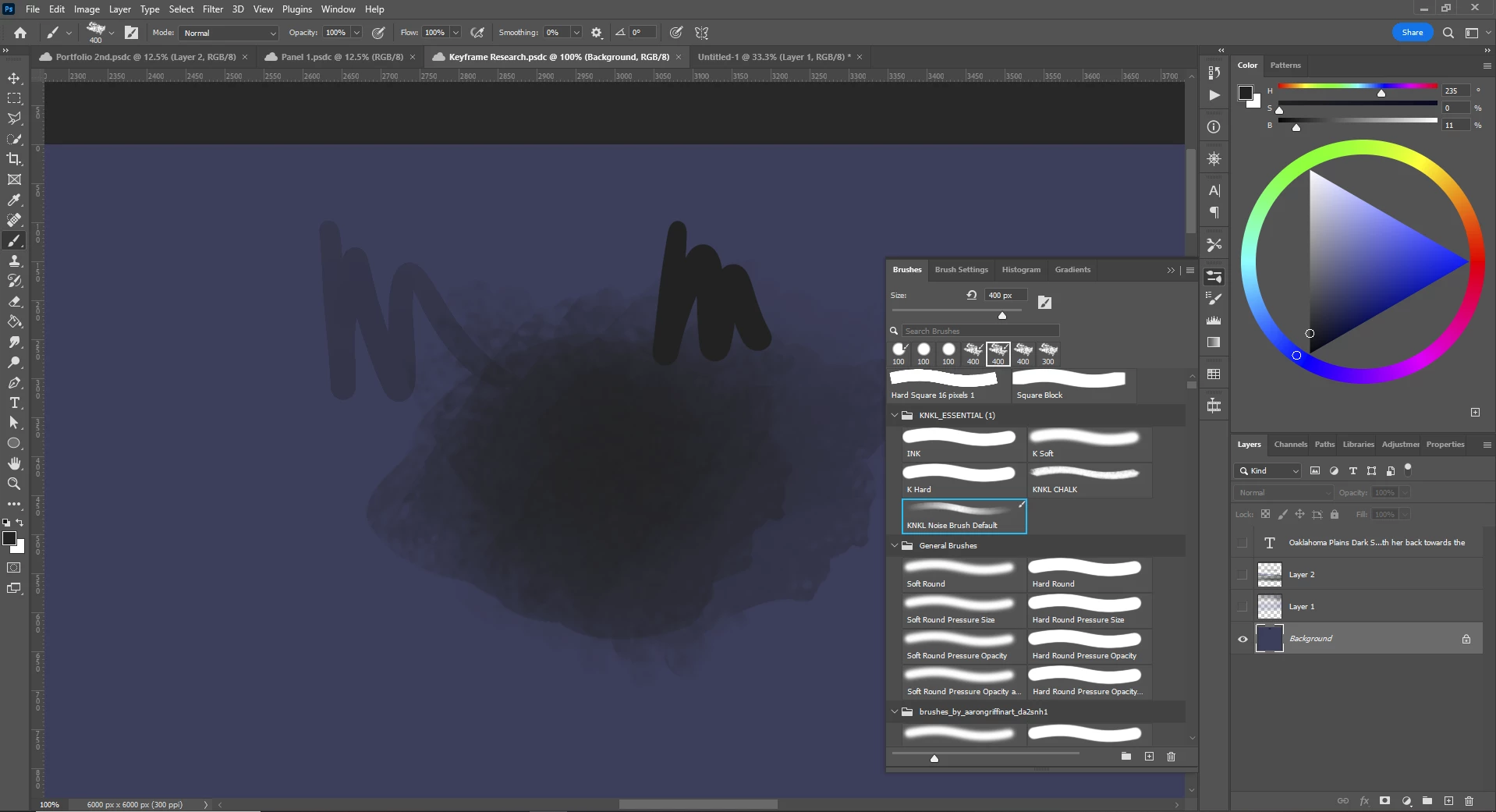Select the Zoom tool
The width and height of the screenshot is (1496, 812).
pyautogui.click(x=14, y=484)
